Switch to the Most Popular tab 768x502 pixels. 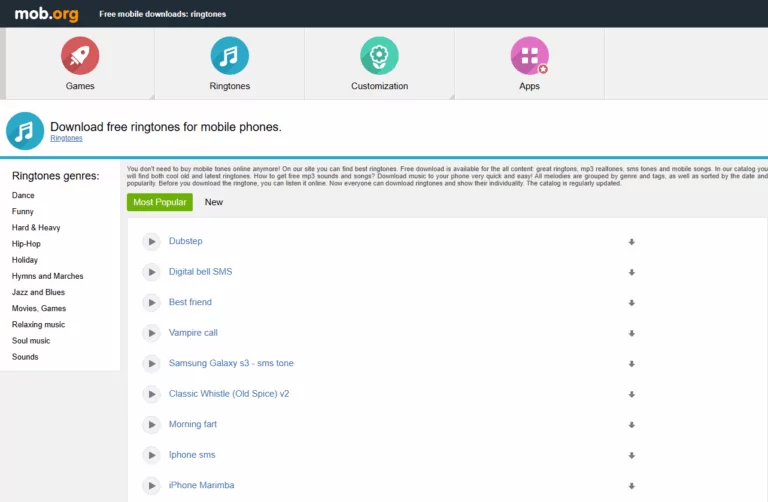coord(160,202)
